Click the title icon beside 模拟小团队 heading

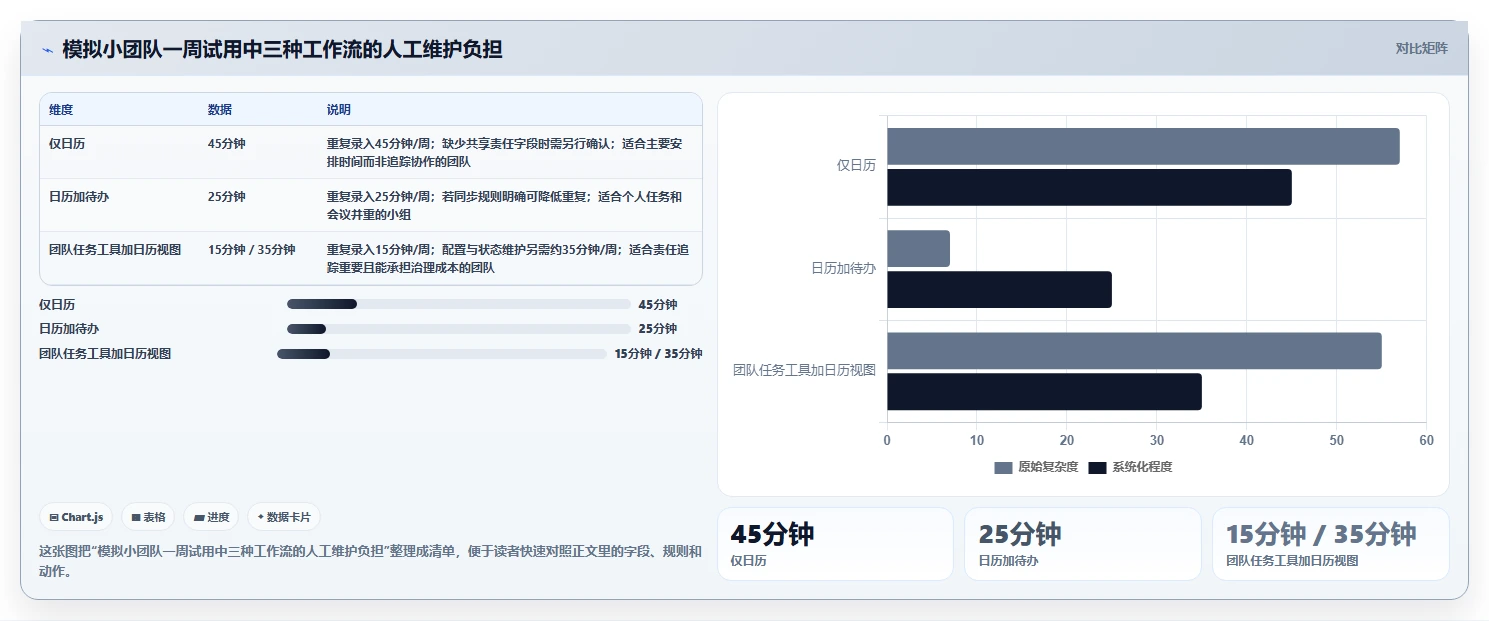(x=47, y=50)
